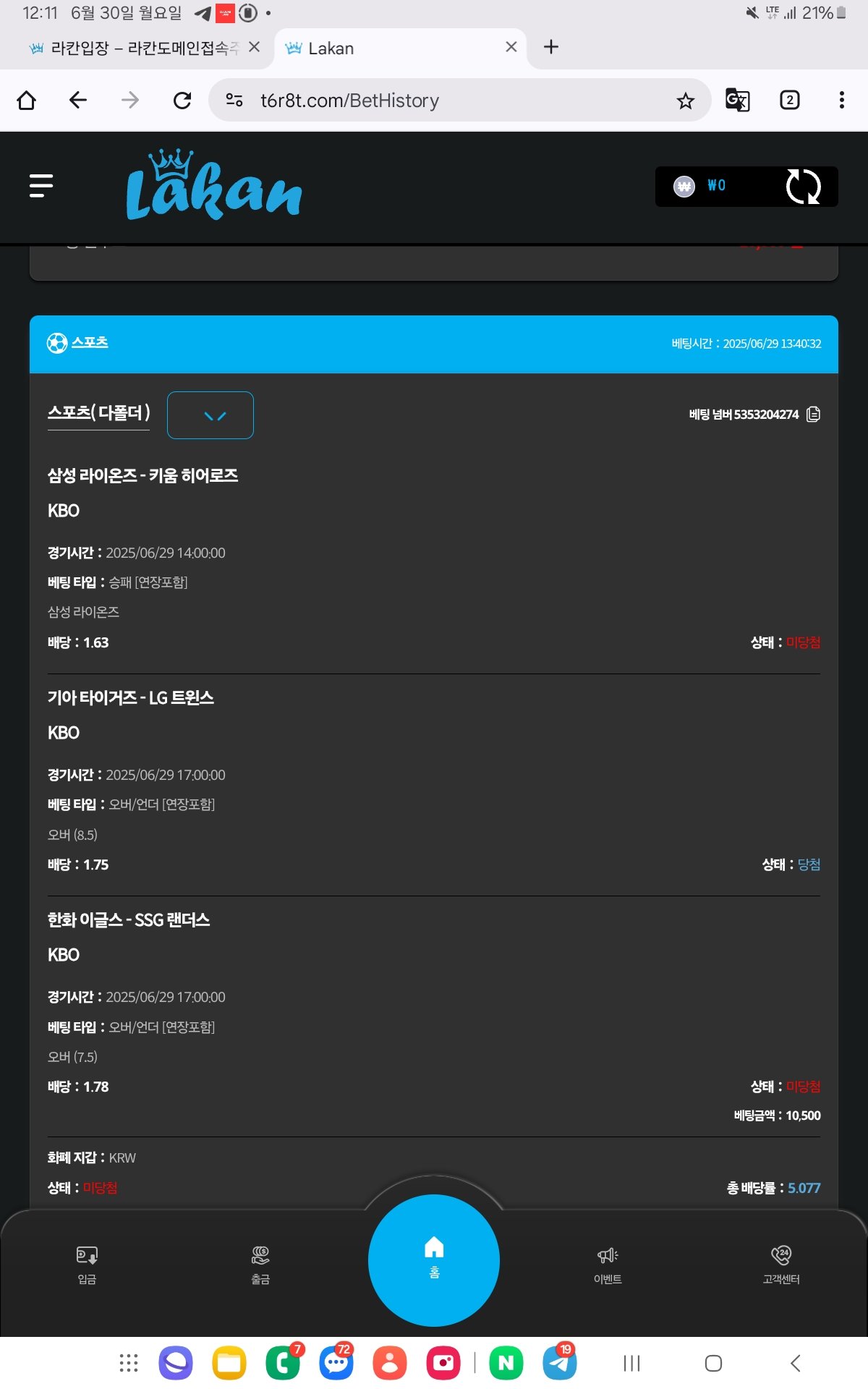This screenshot has width=868, height=1389.
Task: Switch to the 라칸입장 browser tab
Action: [137, 48]
